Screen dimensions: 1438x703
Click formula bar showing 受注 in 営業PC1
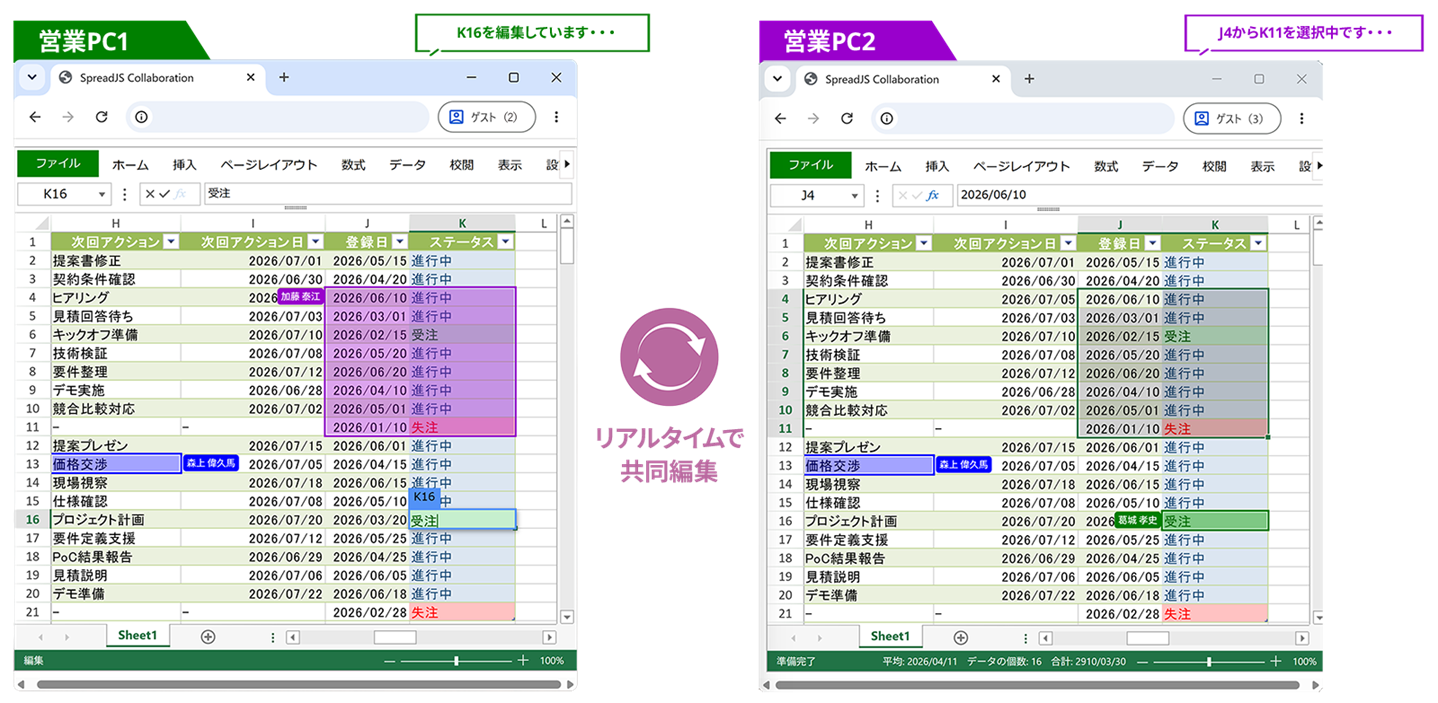tap(388, 194)
